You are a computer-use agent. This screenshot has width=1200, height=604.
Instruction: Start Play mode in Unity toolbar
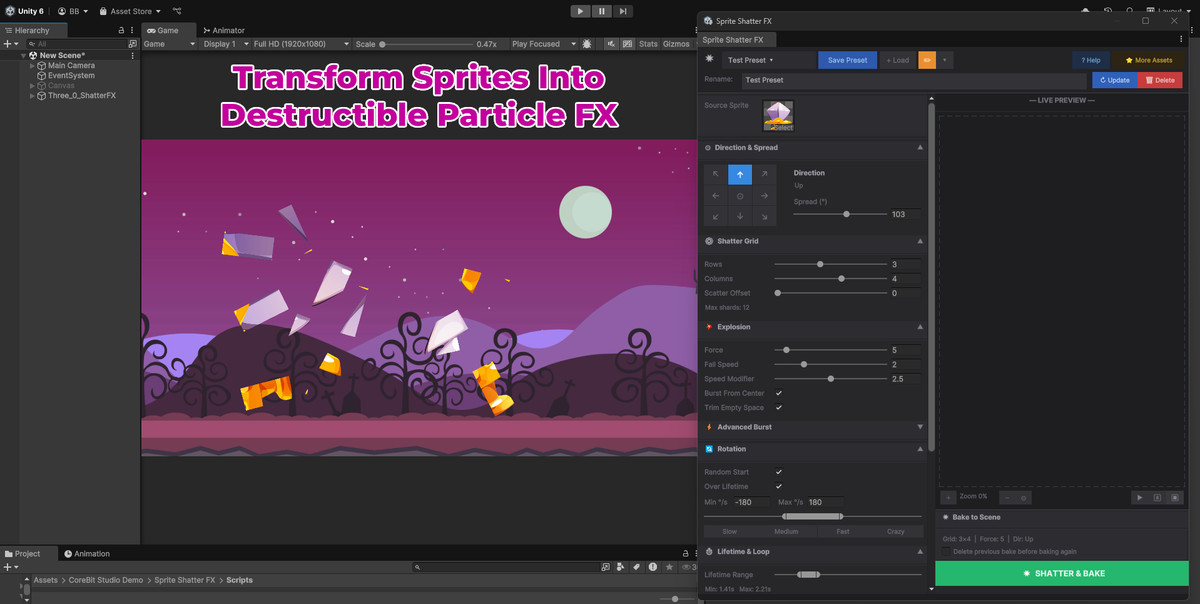(581, 11)
